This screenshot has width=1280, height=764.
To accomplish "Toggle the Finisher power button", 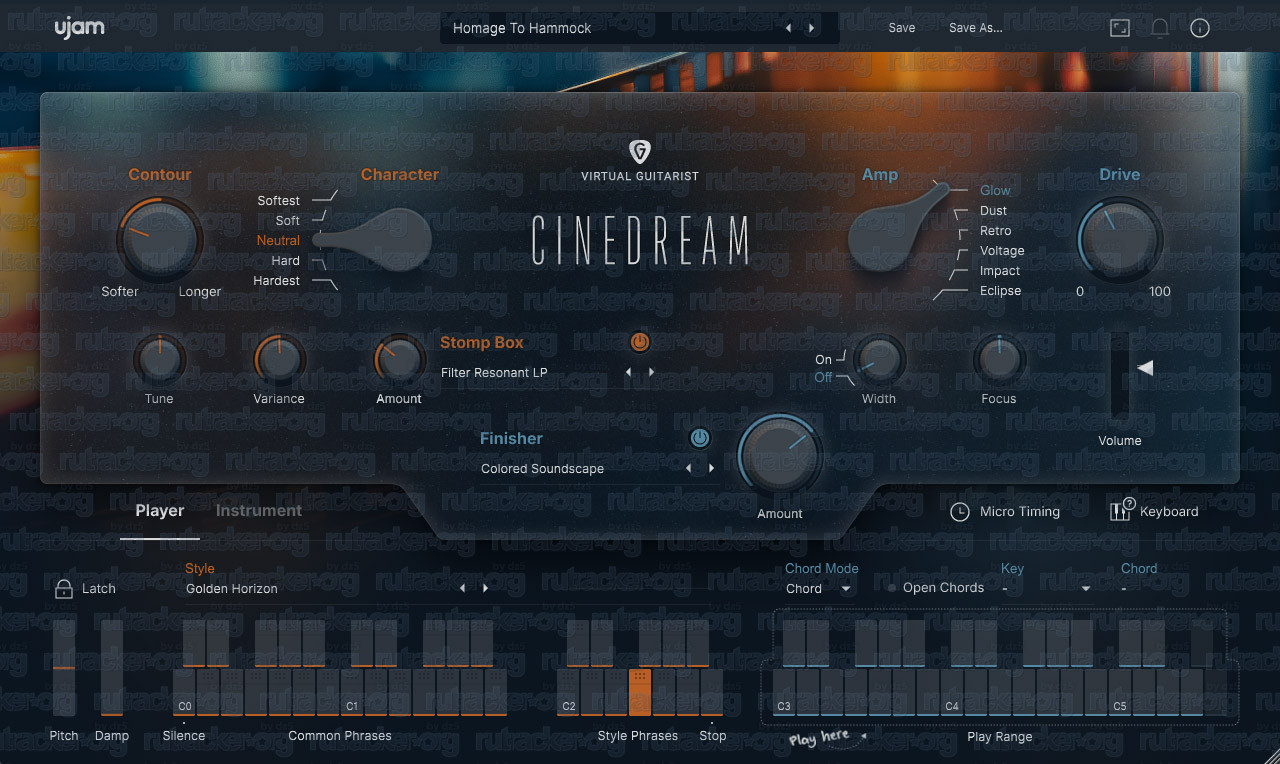I will pos(700,438).
